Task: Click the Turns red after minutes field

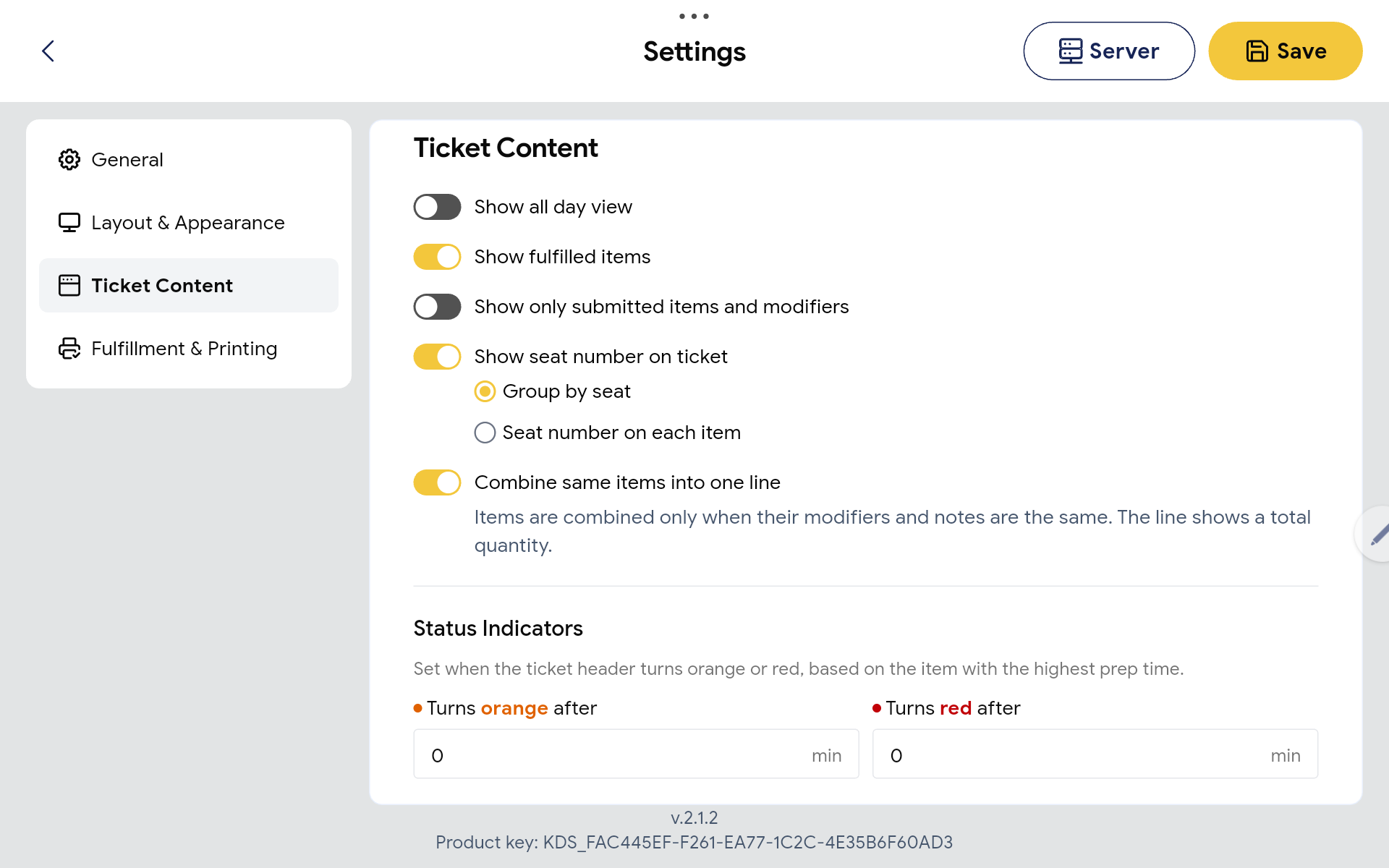Action: (x=1095, y=754)
